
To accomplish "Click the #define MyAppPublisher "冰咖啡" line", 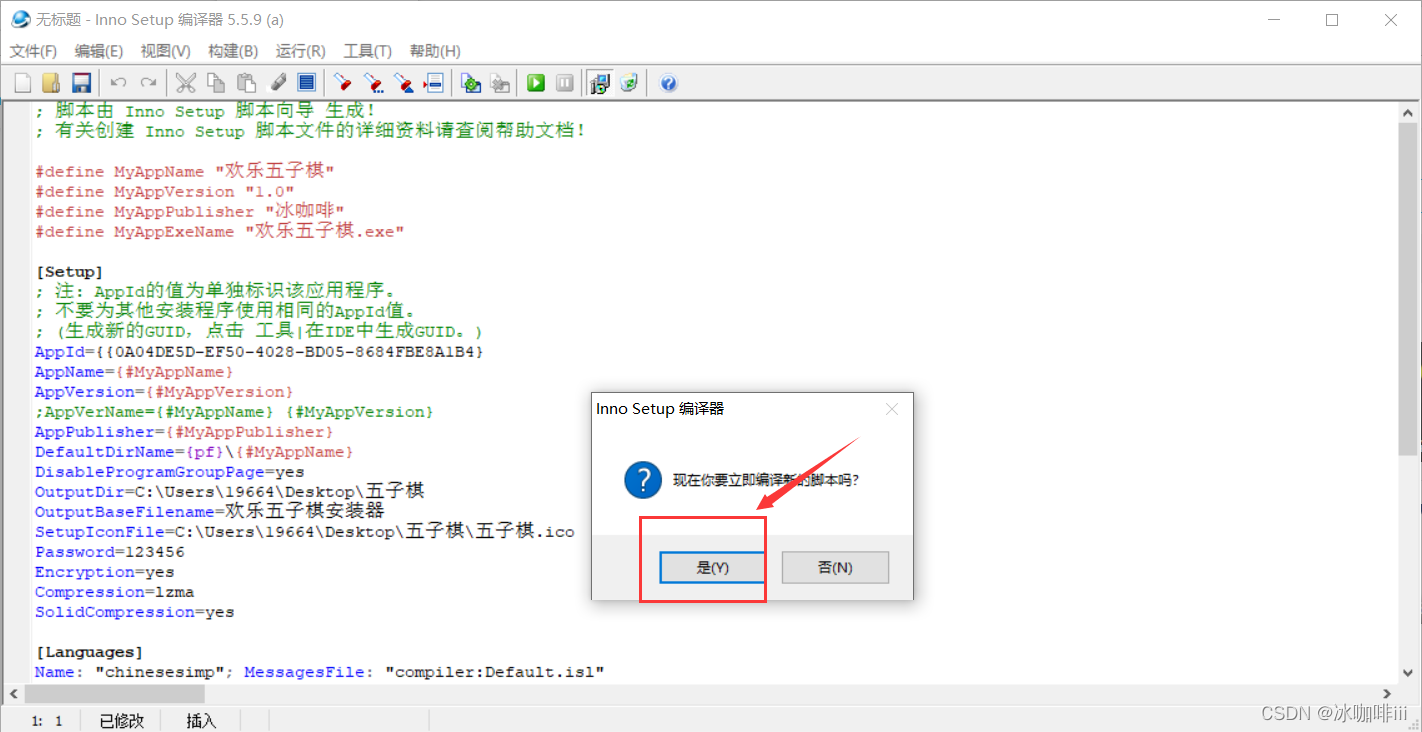I will click(x=190, y=212).
